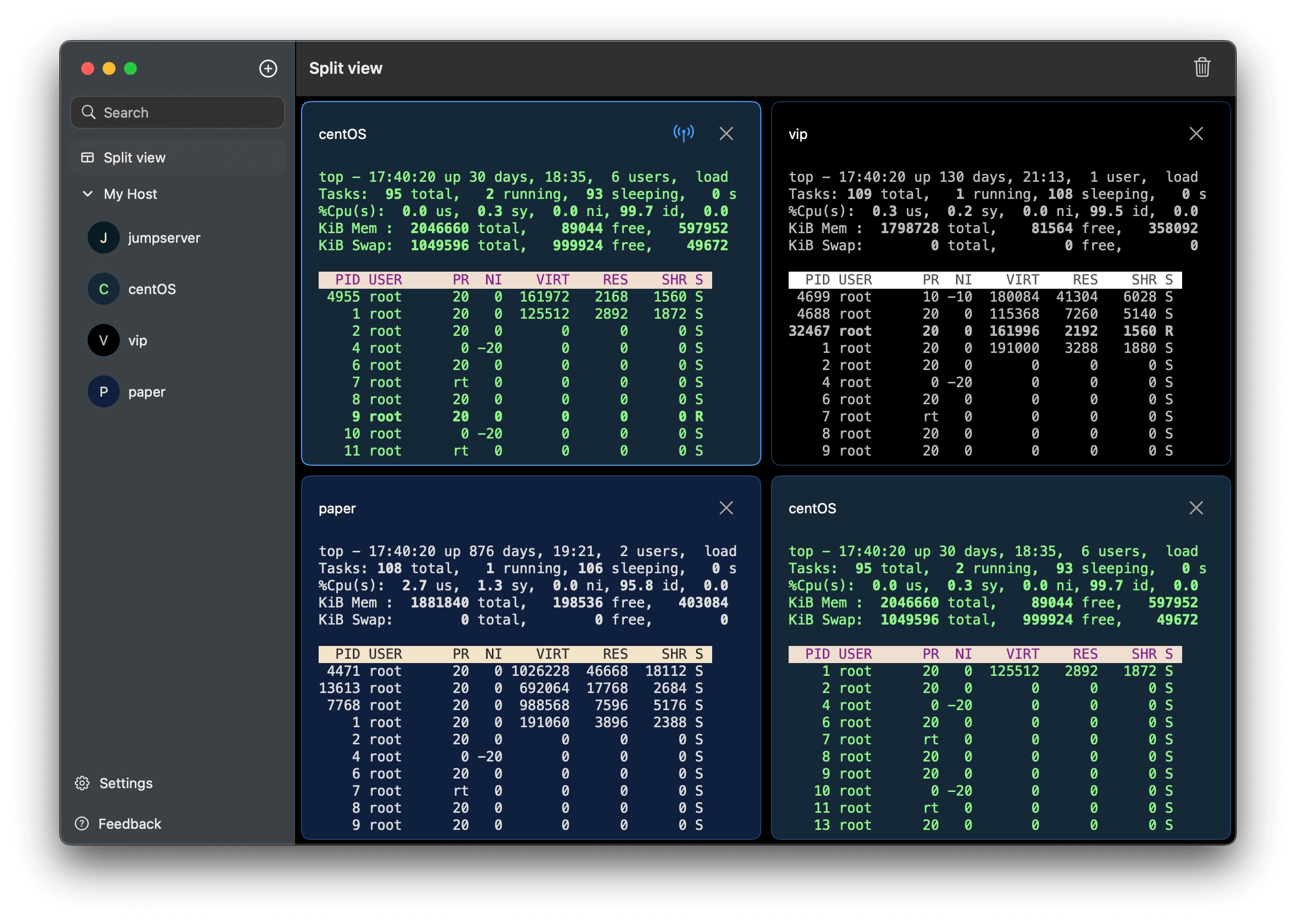Click the add new session icon
The image size is (1296, 924).
tap(268, 68)
